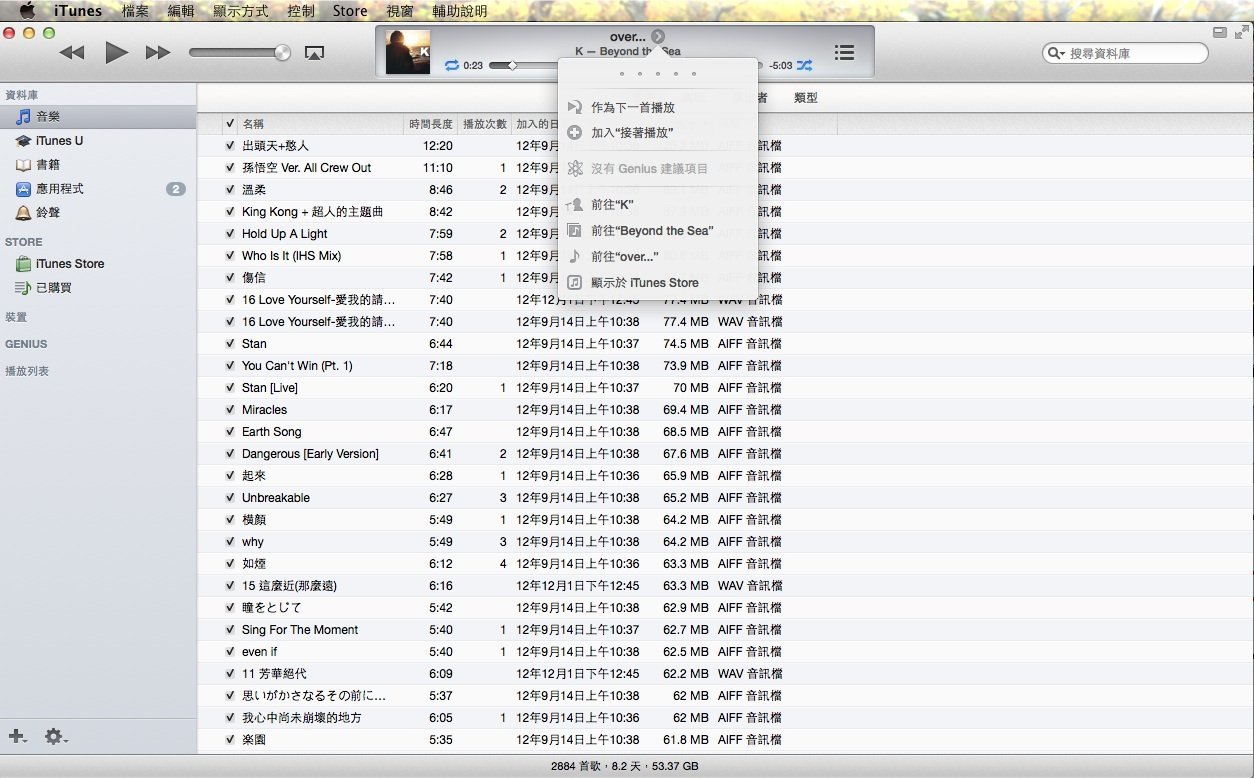Open the search field magnifier dropdown
1254x778 pixels.
point(1056,54)
